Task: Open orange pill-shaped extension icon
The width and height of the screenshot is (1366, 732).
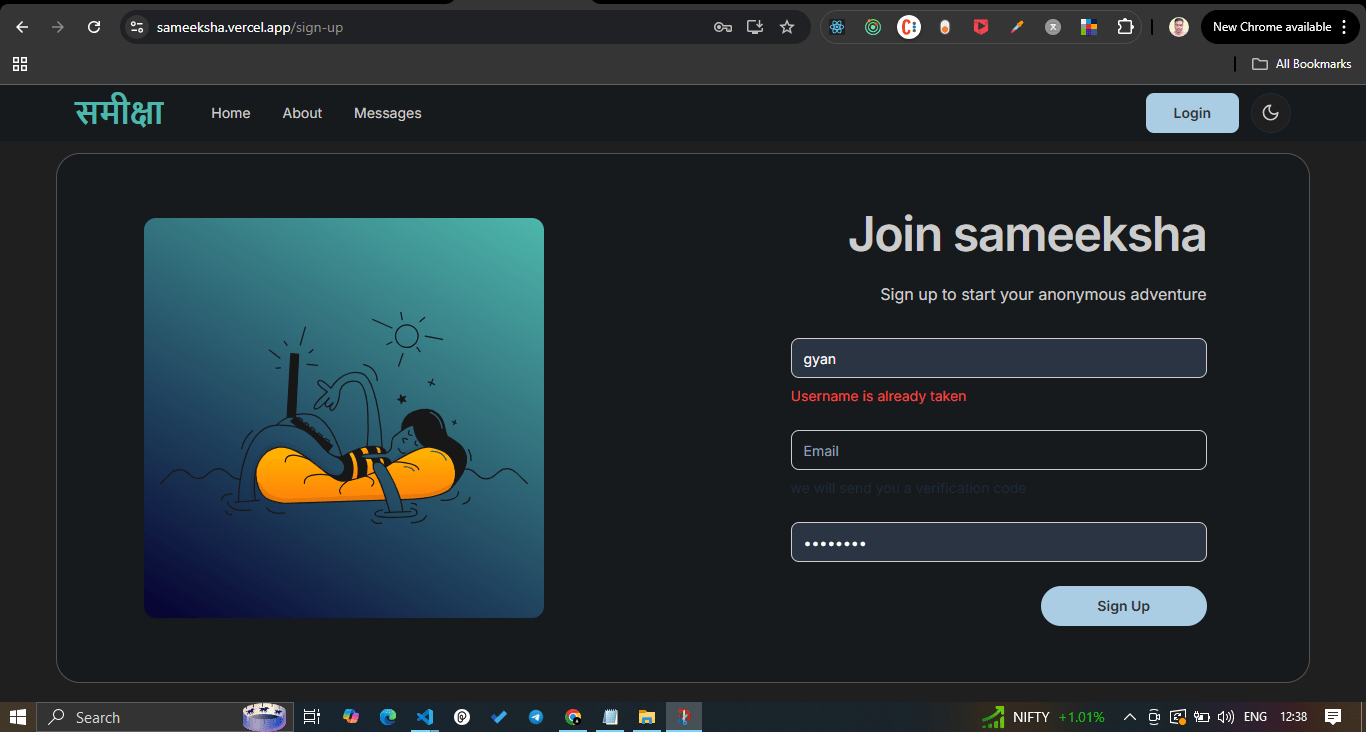Action: coord(945,27)
